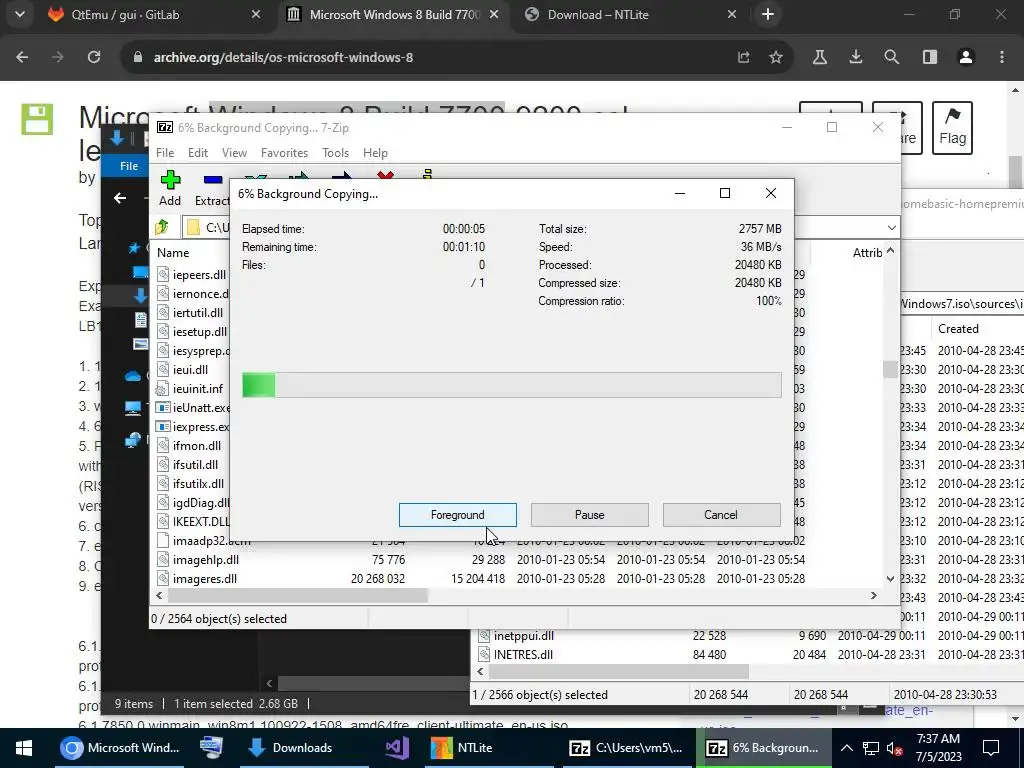Select the iepeers.dll file icon
This screenshot has width=1024, height=768.
[163, 274]
